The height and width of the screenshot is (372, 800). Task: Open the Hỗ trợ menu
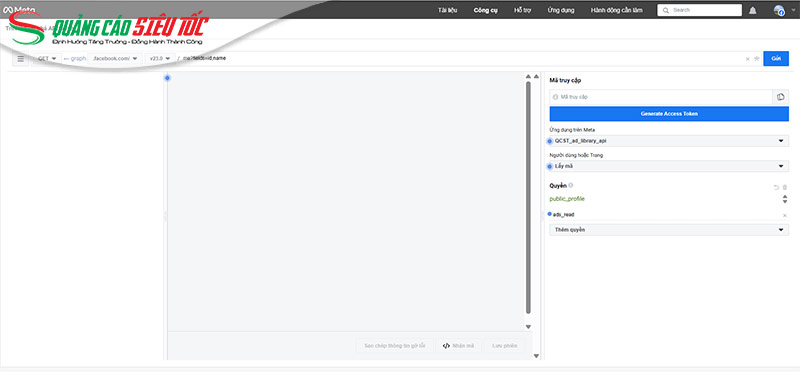pos(522,10)
